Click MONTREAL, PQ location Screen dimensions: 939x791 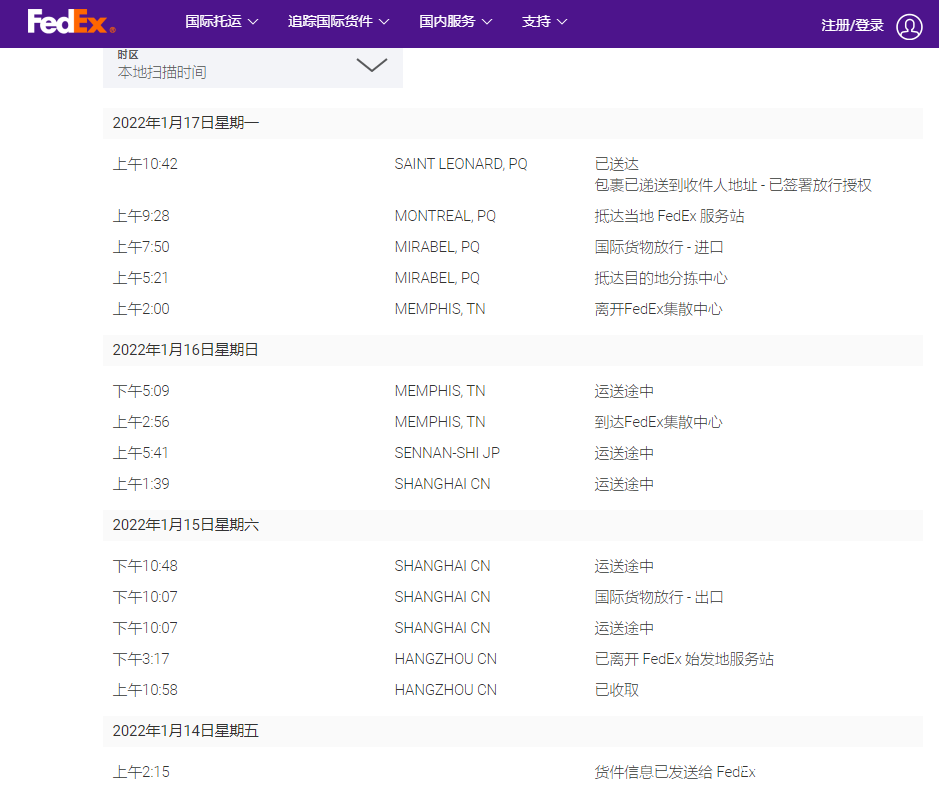tap(445, 216)
